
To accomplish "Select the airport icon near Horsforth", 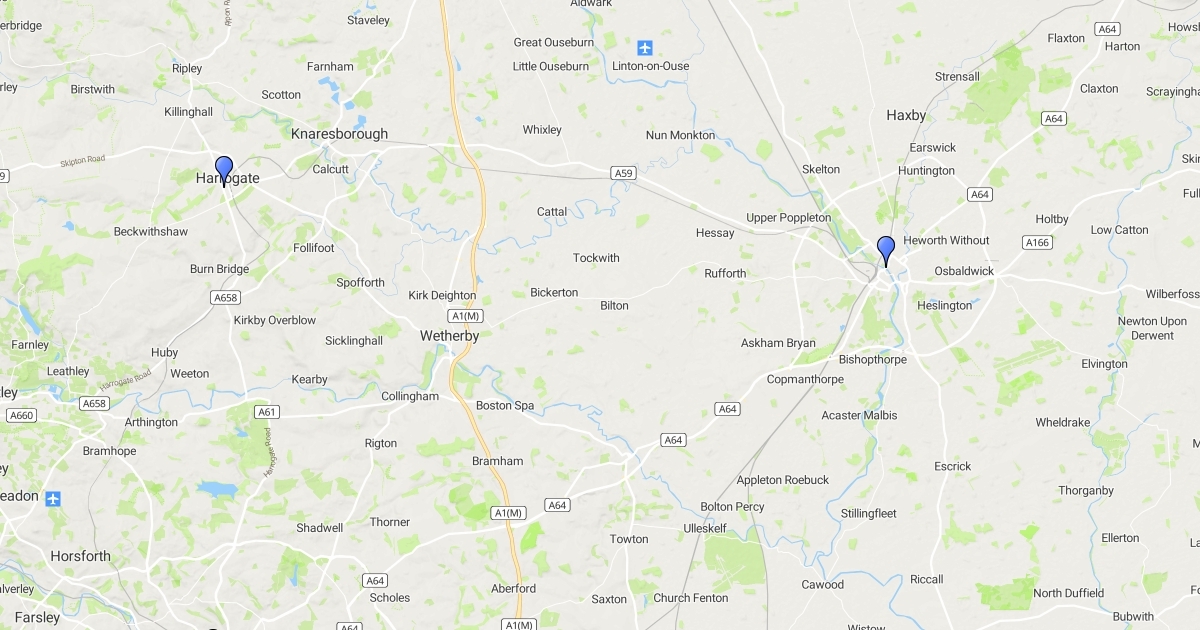I will (53, 498).
